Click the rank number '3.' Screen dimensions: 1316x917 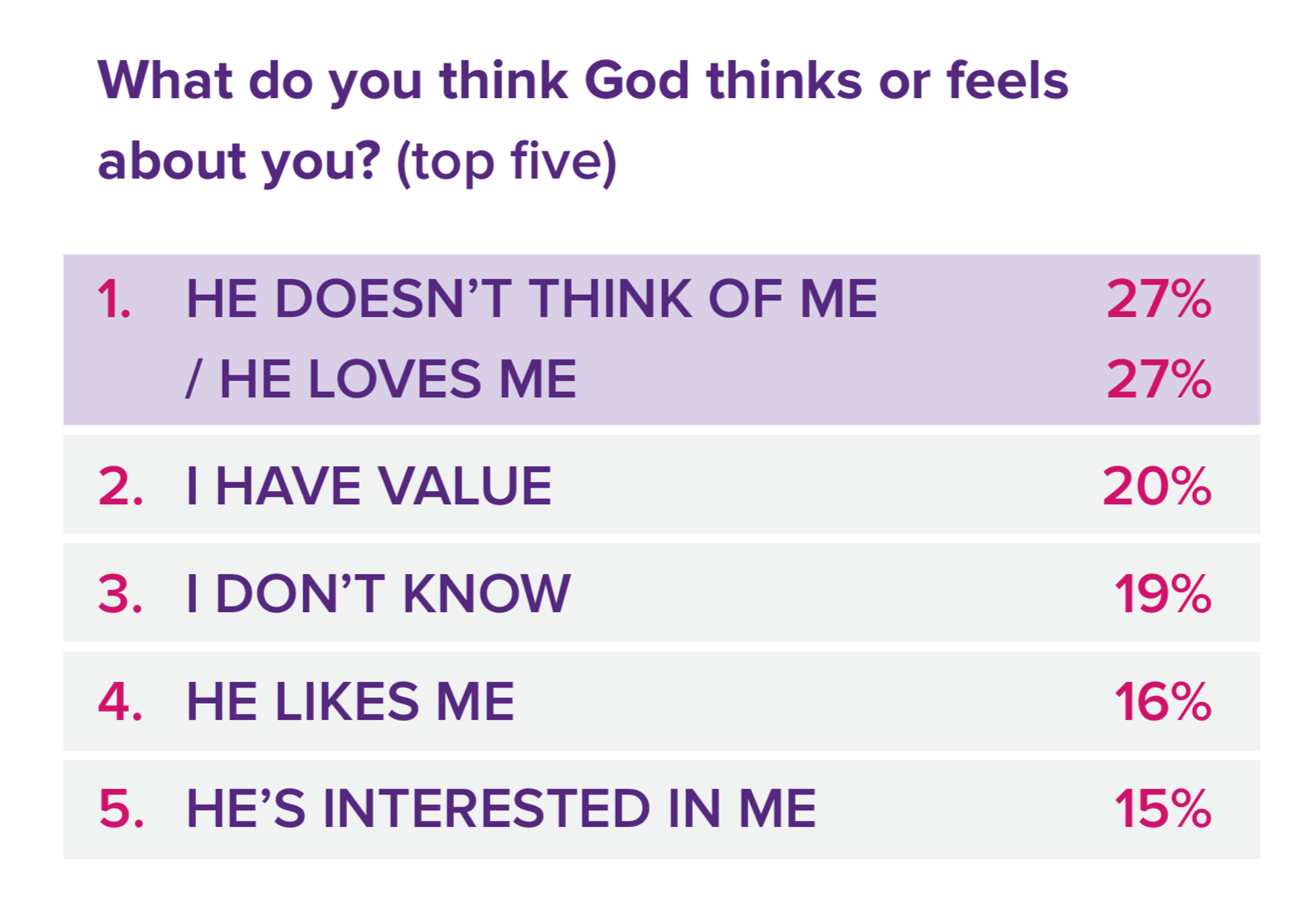pyautogui.click(x=120, y=594)
